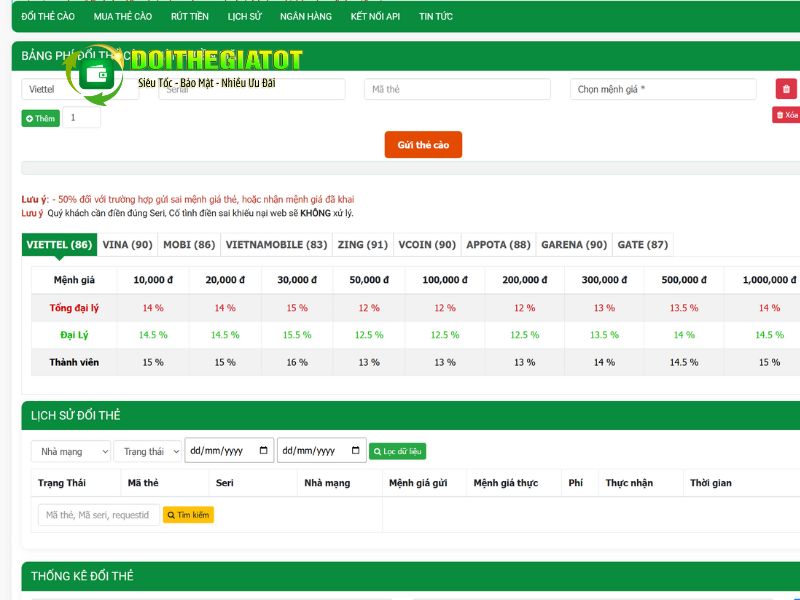Open the MUA THẺ CÀO menu
Screen dimensions: 800x600
pos(122,16)
